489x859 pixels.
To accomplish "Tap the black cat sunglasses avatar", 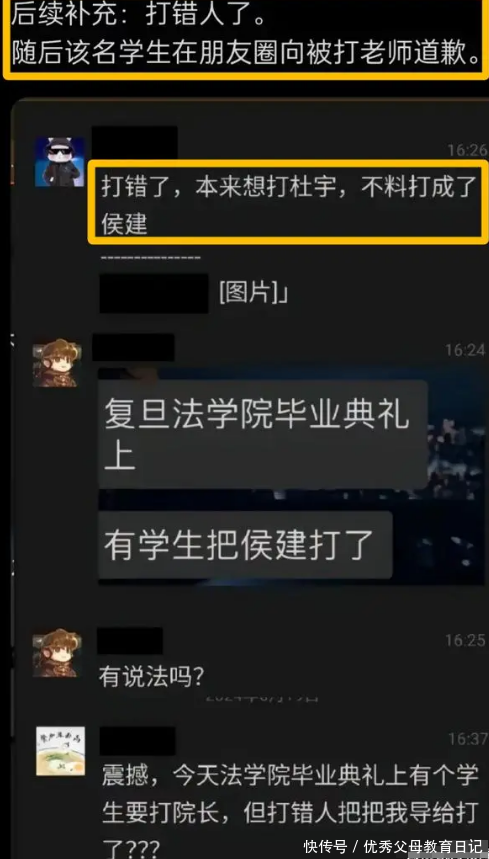I will pos(60,162).
